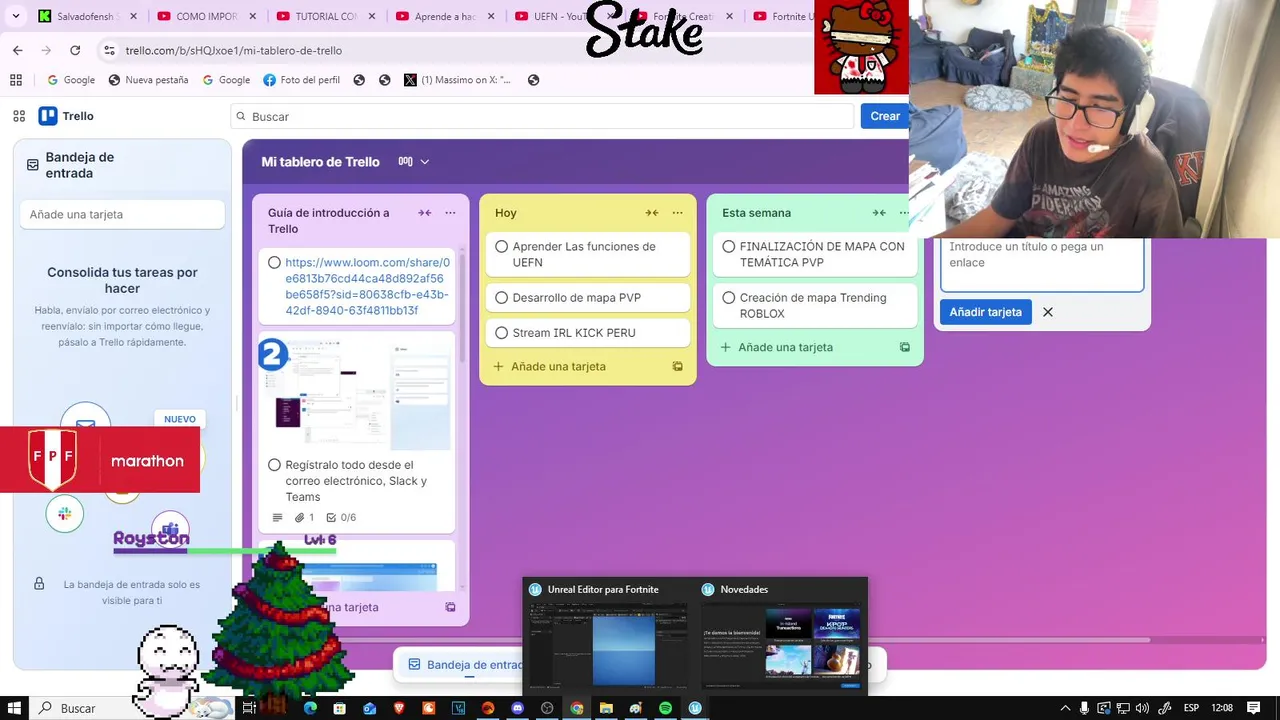
Task: Open Microsoft Edge from the taskbar
Action: pos(310,708)
